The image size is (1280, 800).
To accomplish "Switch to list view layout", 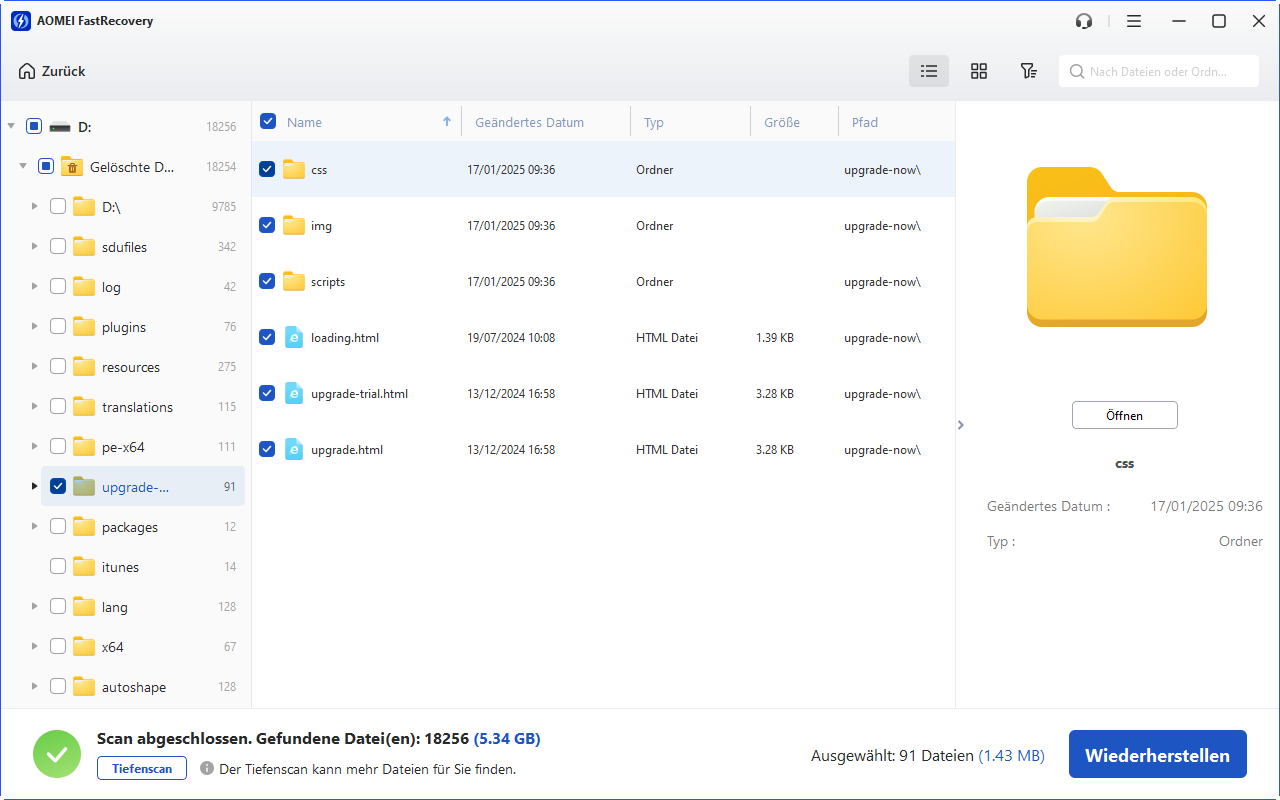I will tap(928, 71).
